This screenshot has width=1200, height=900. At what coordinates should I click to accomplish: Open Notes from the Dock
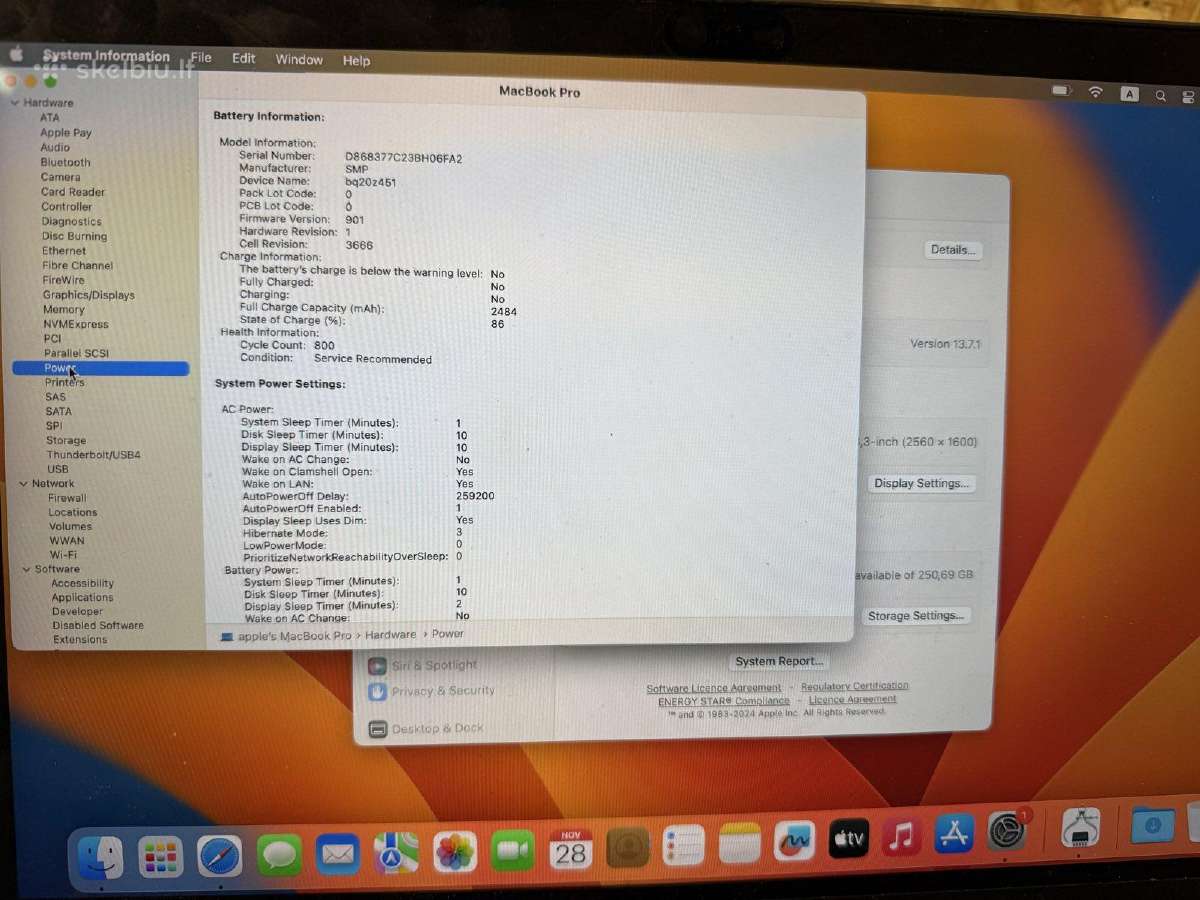[x=740, y=843]
